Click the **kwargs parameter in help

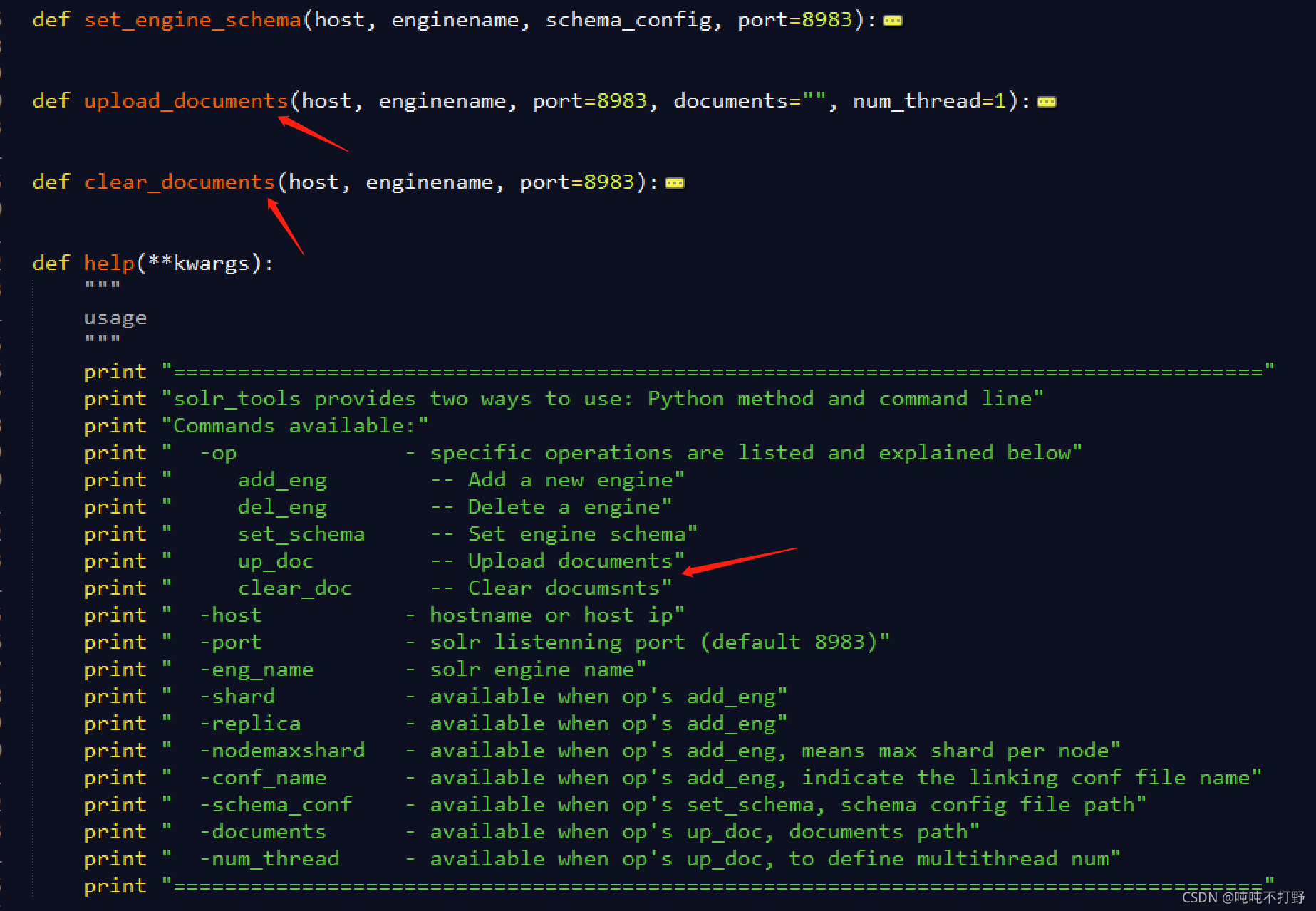199,264
